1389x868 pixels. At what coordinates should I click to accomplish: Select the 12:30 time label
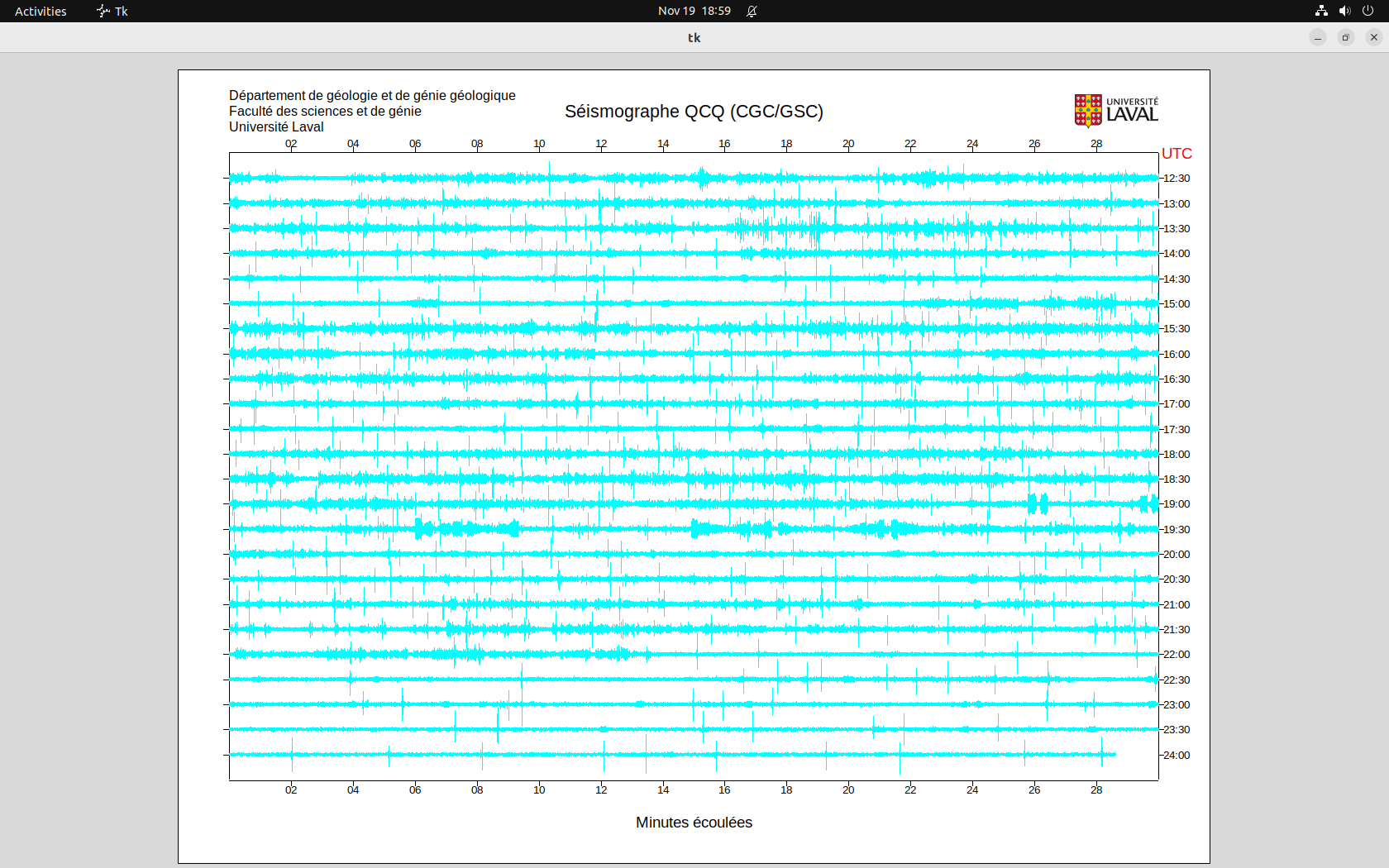click(1177, 179)
